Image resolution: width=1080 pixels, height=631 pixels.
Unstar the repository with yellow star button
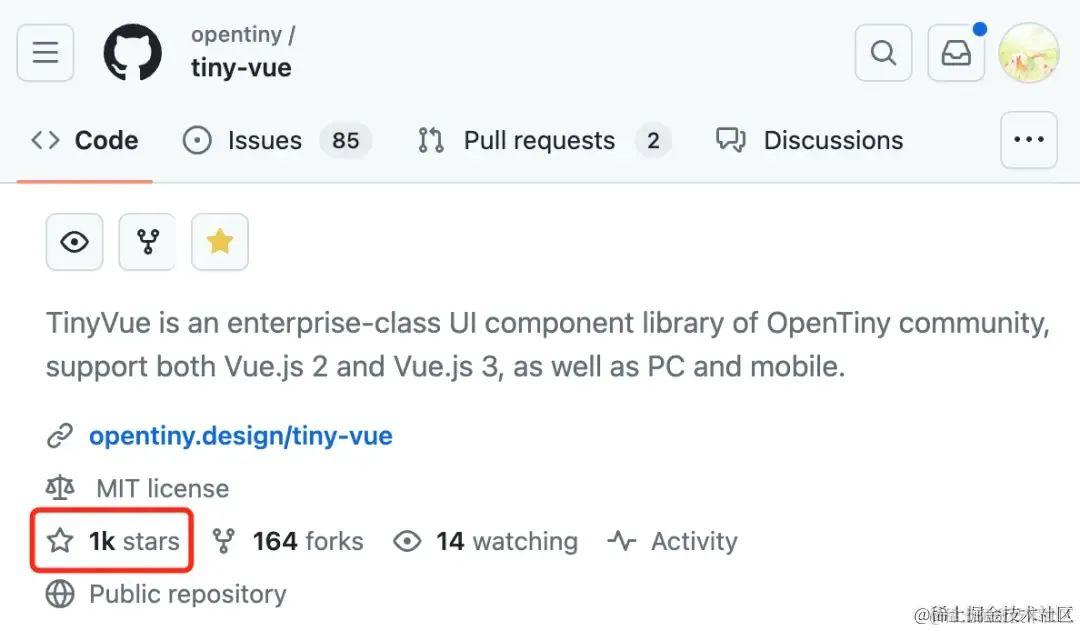tap(220, 242)
